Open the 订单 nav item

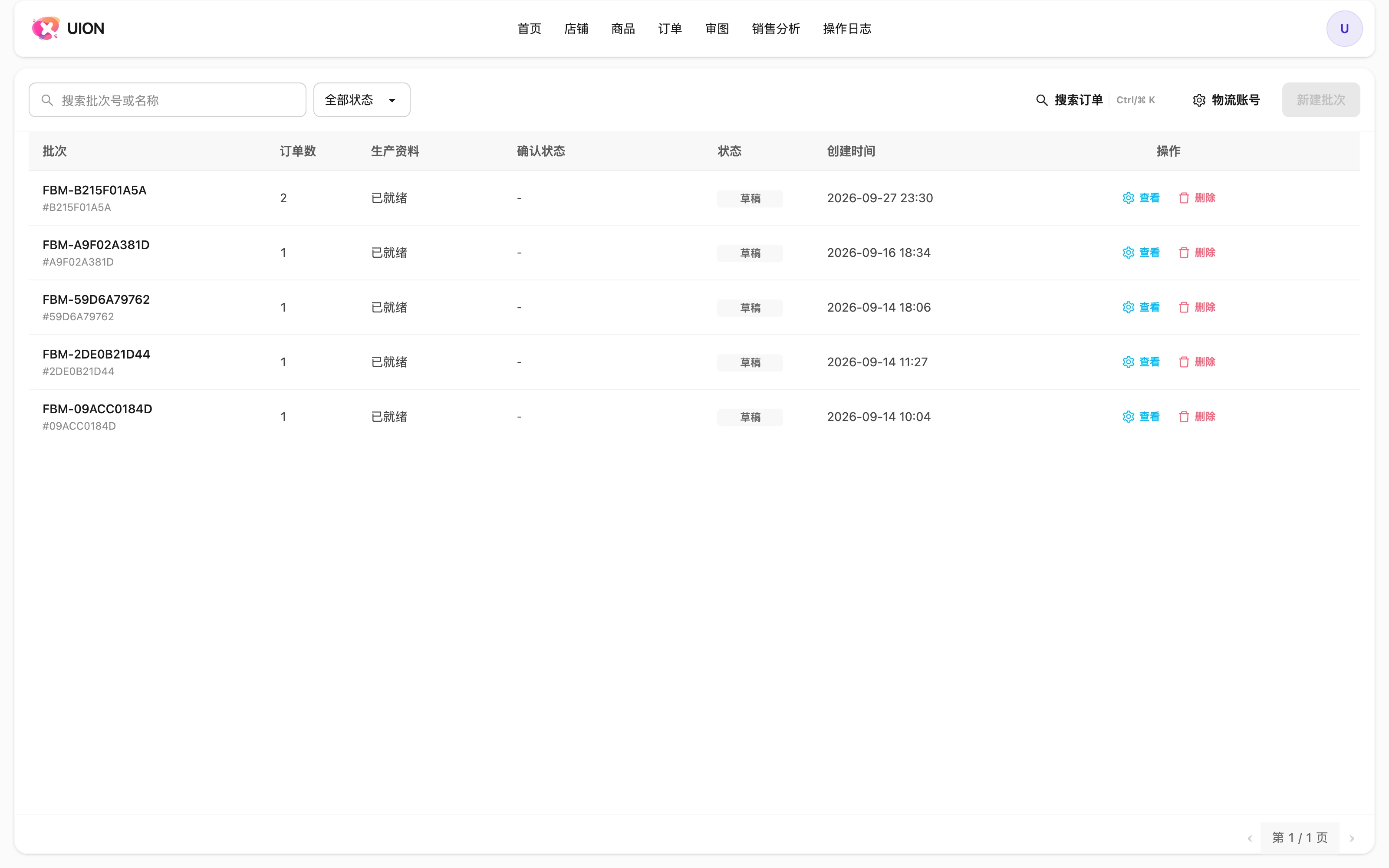670,29
